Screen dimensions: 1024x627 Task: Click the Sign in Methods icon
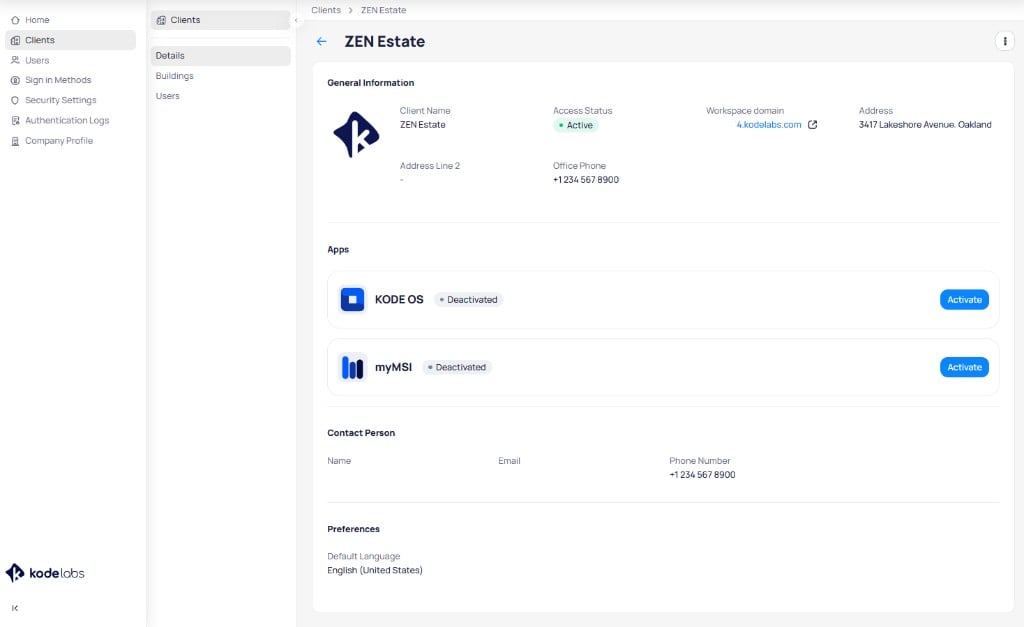click(x=15, y=80)
